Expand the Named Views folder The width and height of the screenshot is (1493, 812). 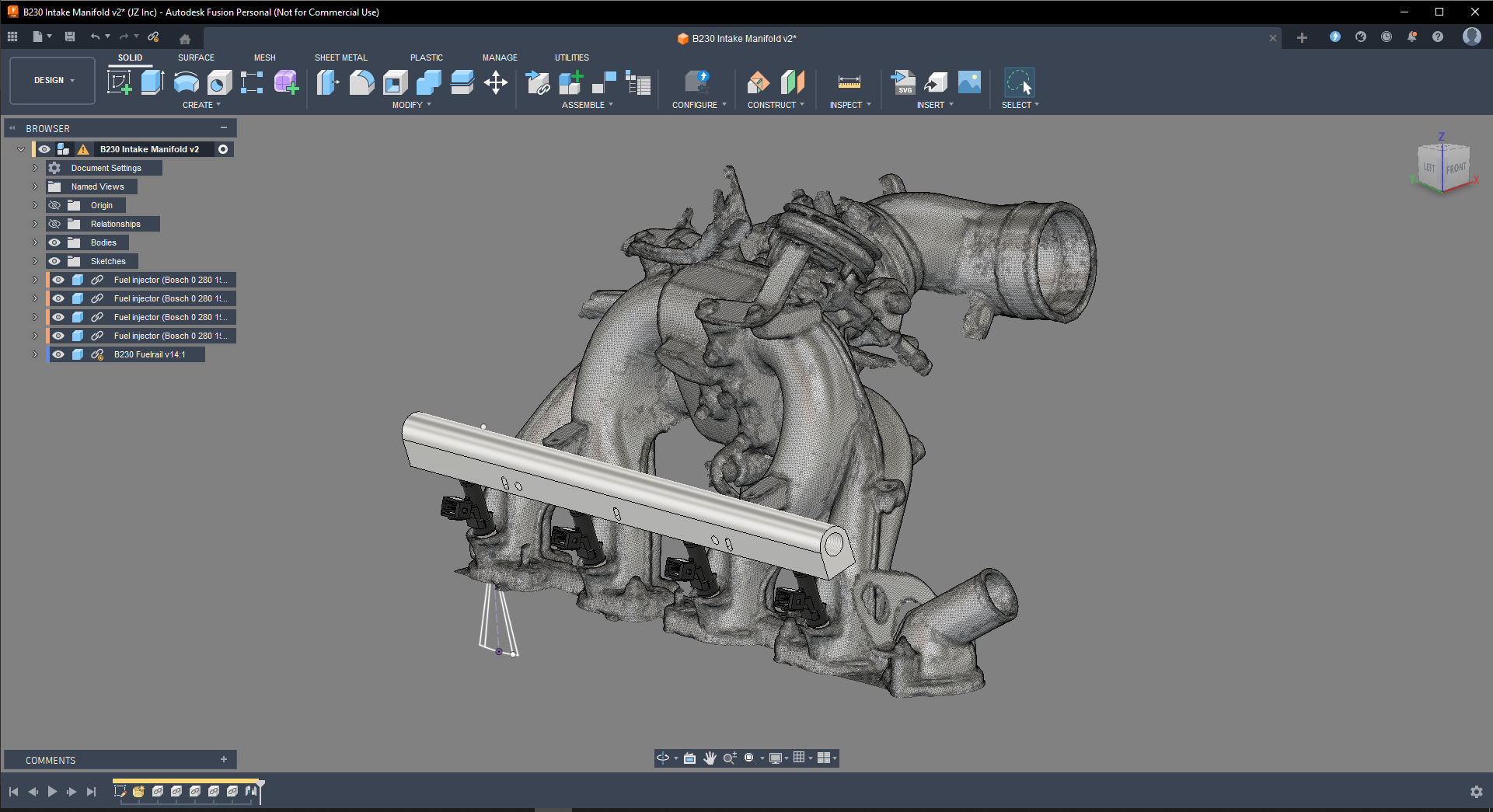(x=35, y=186)
